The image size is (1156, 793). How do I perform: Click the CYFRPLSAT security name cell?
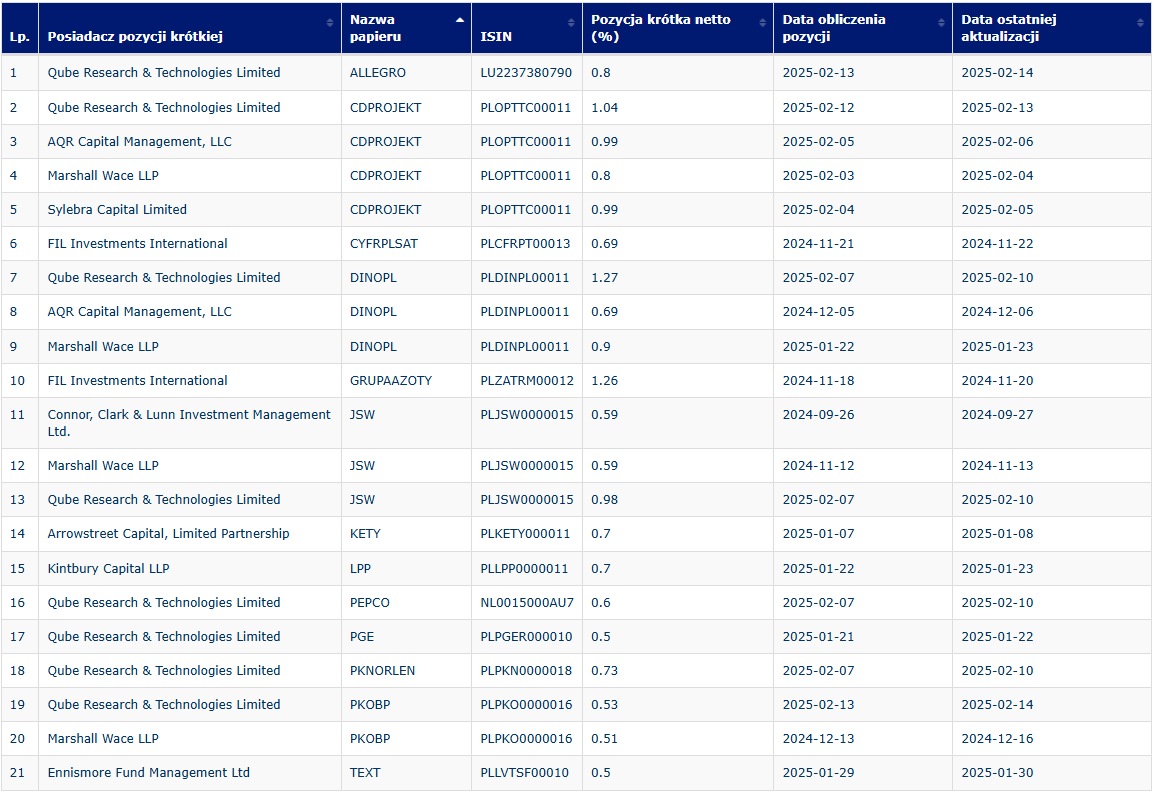pyautogui.click(x=385, y=244)
